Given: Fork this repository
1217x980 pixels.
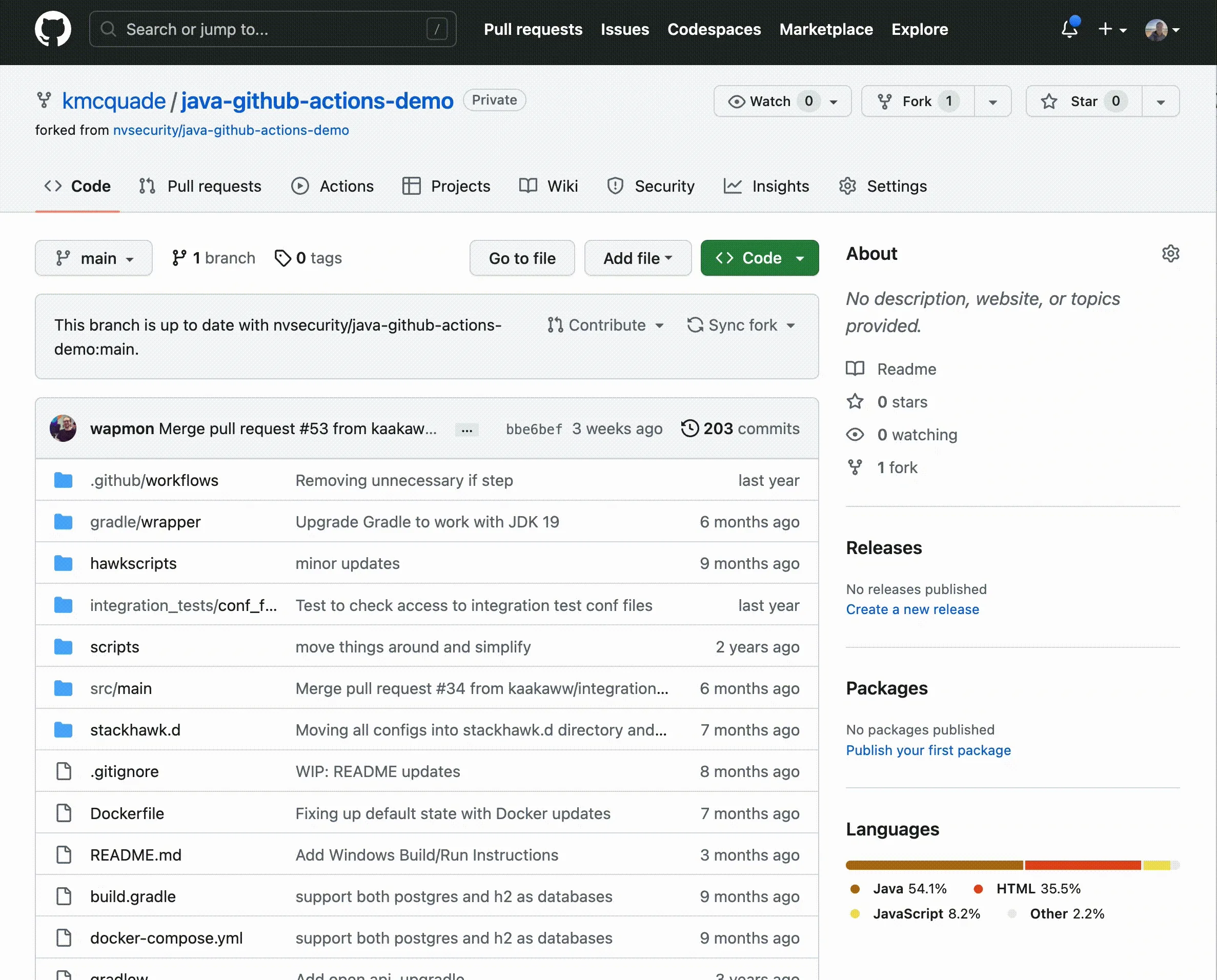Looking at the screenshot, I should 918,101.
